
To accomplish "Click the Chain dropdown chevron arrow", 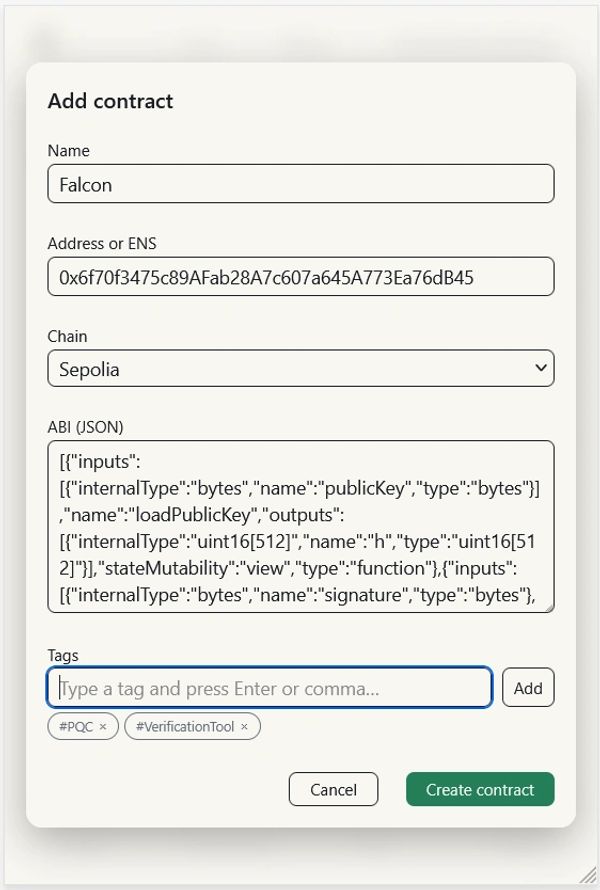I will (540, 368).
